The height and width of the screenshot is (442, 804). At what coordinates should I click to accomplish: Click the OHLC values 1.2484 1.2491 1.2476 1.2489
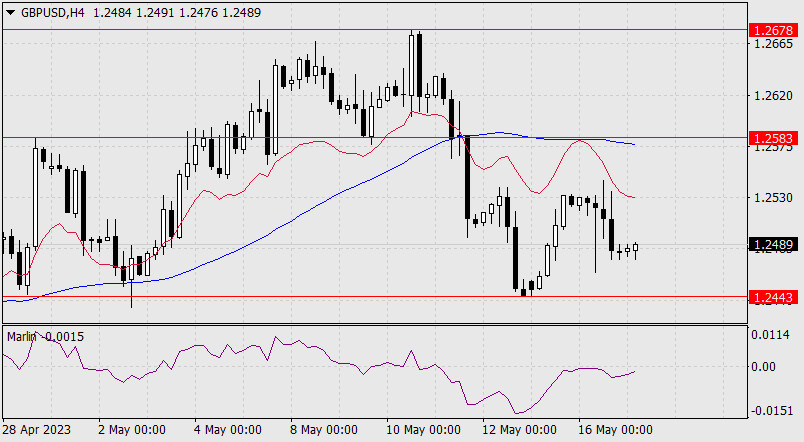tap(177, 13)
